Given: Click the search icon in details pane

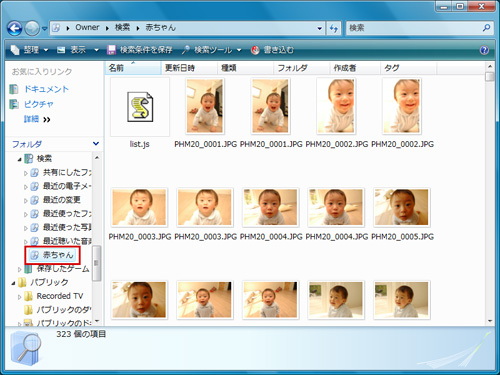Looking at the screenshot, I should 27,348.
